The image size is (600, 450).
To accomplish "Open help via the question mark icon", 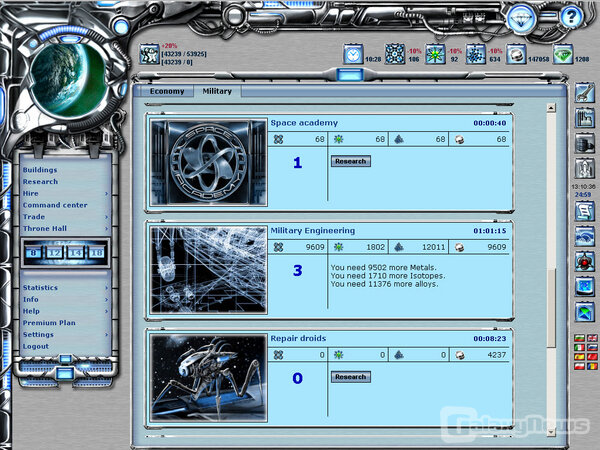I will pos(571,17).
